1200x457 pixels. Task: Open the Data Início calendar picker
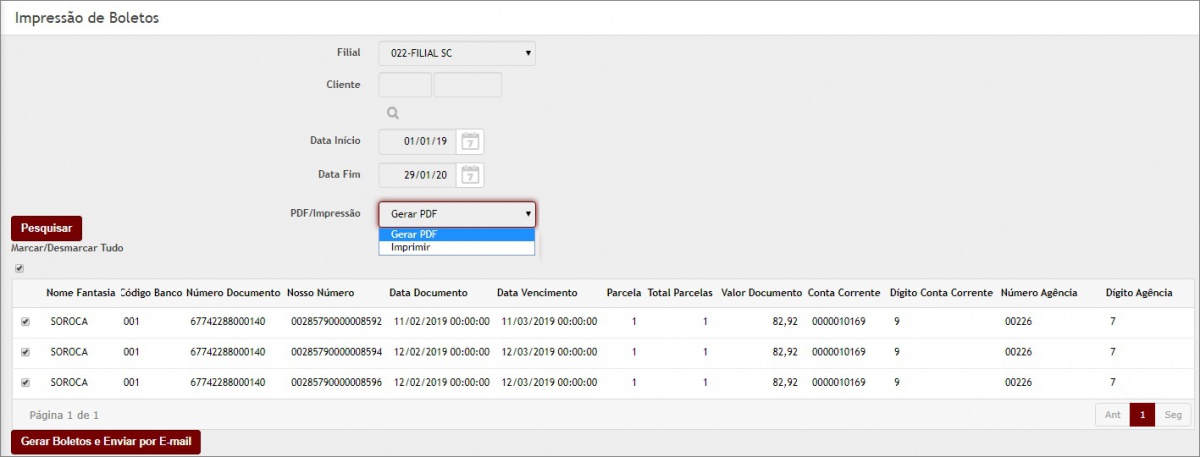point(470,141)
